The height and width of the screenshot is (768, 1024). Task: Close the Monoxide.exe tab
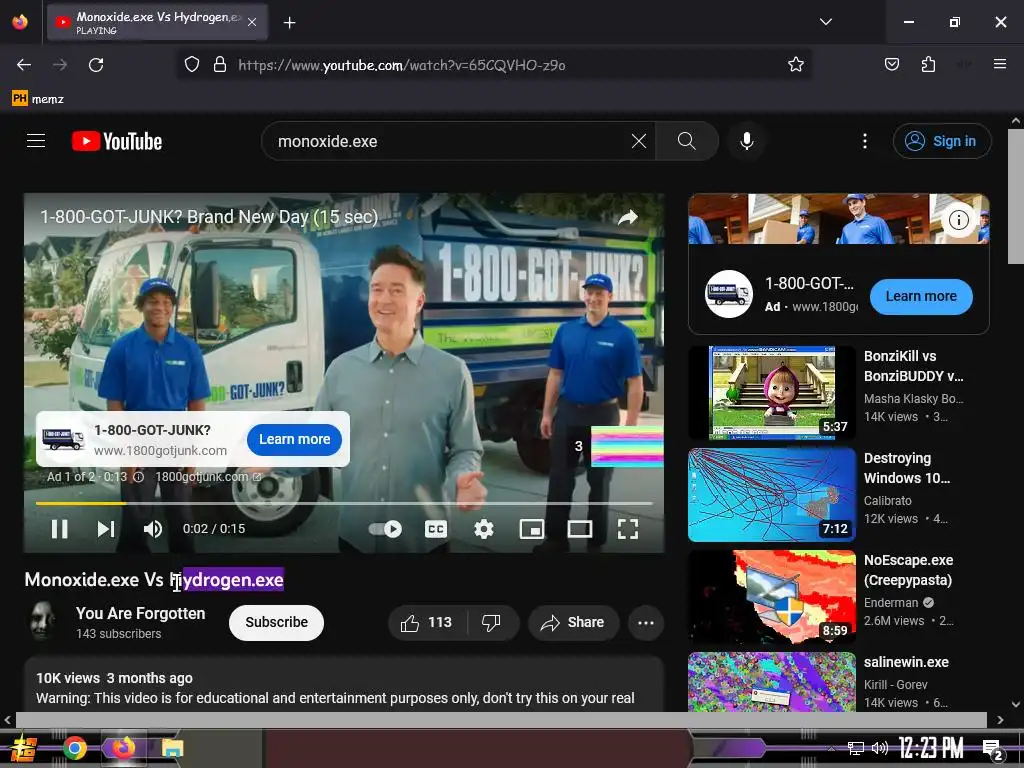point(252,22)
